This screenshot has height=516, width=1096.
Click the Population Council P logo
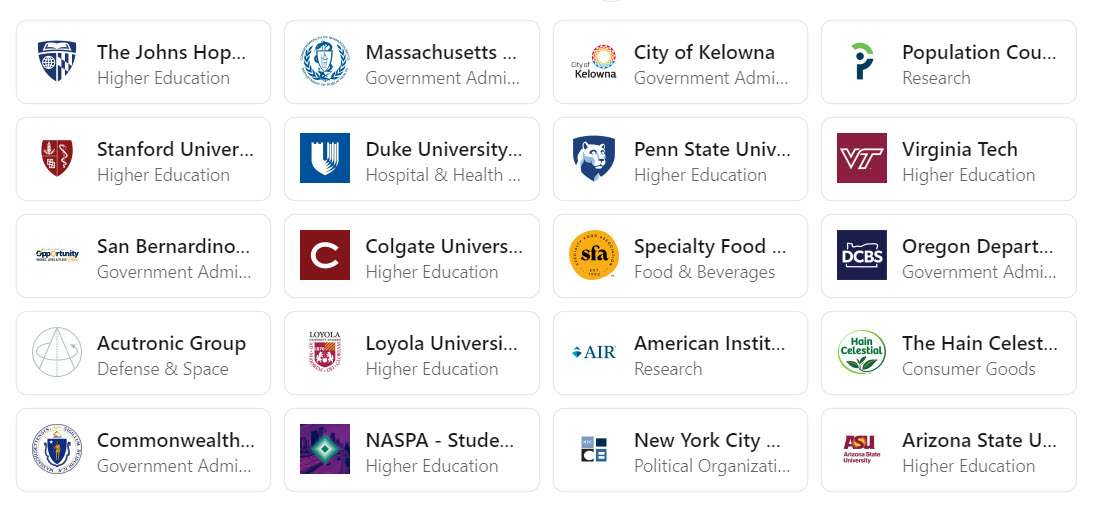pos(862,62)
